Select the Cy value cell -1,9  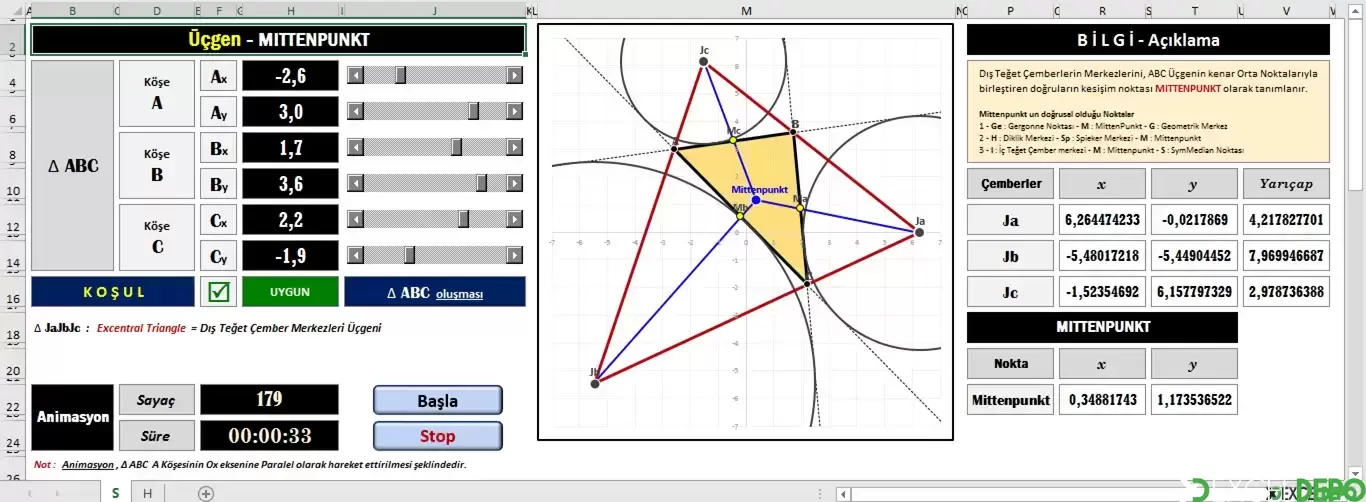tap(291, 256)
